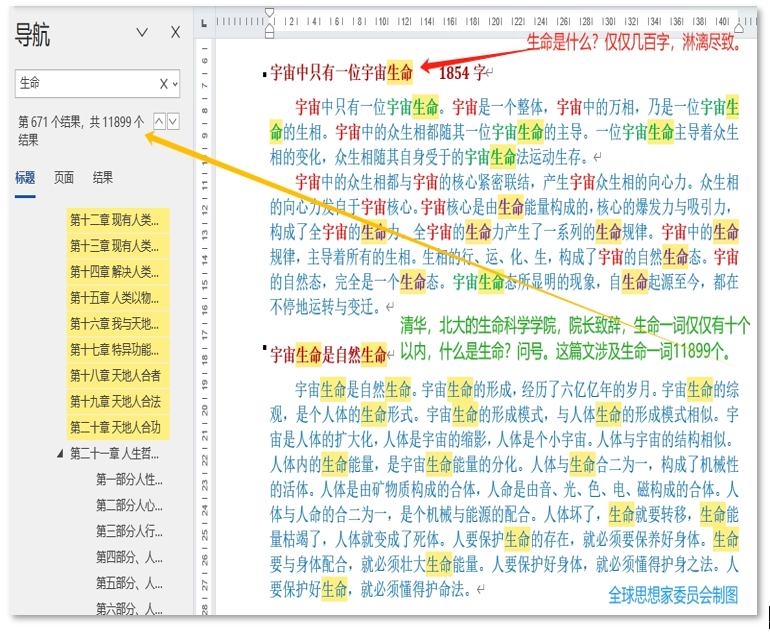Viewport: 770px width, 632px height.
Task: Open sub-heading 第一部分人性
Action: click(x=129, y=479)
